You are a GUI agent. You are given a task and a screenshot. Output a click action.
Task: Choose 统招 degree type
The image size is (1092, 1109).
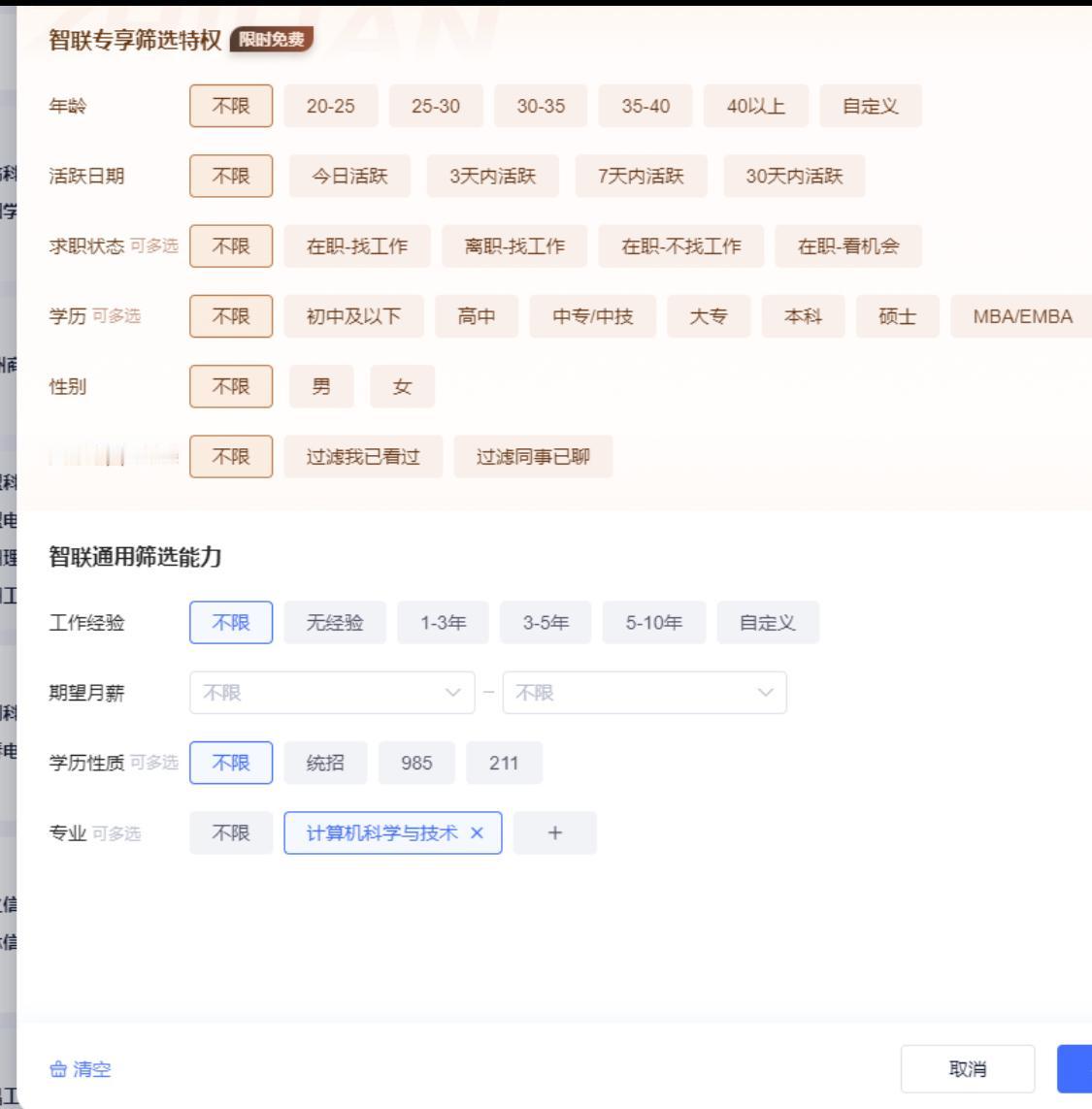325,763
